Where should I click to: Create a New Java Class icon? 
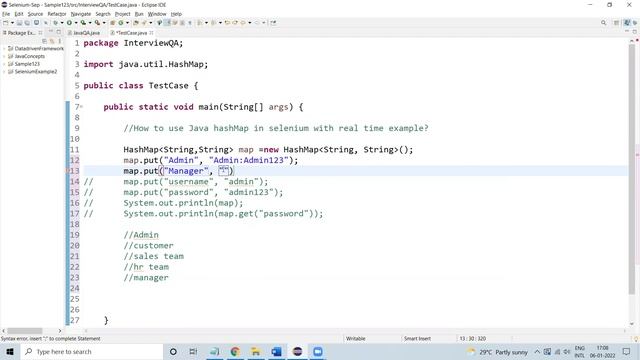tap(121, 23)
